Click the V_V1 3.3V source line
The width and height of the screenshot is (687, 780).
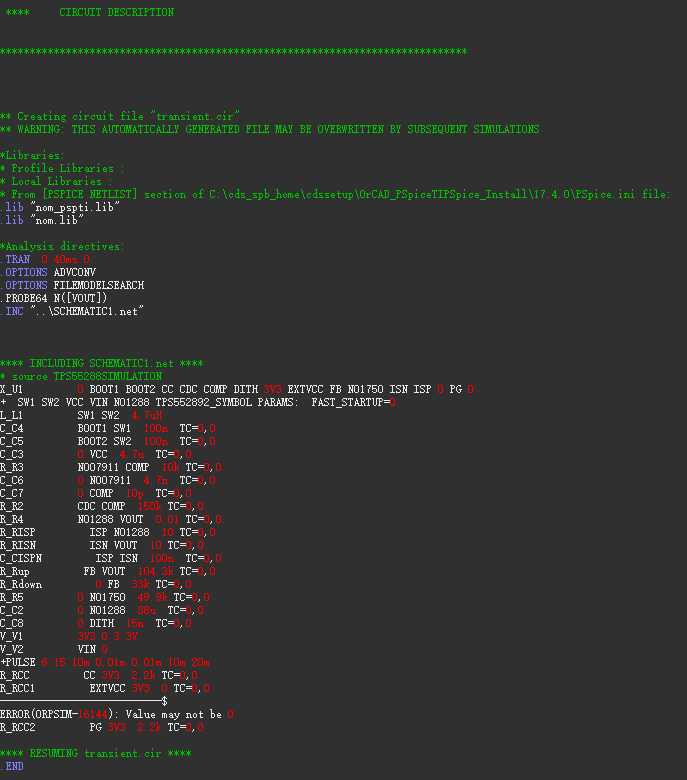click(x=69, y=636)
